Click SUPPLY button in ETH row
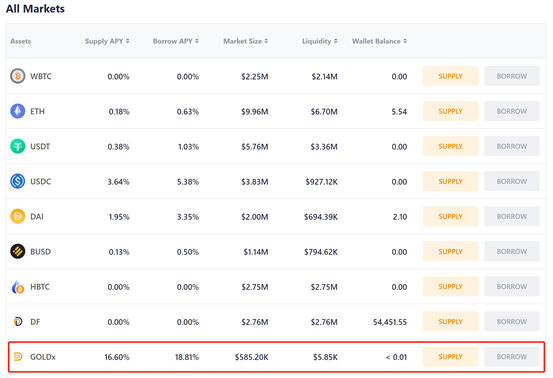 pyautogui.click(x=450, y=111)
